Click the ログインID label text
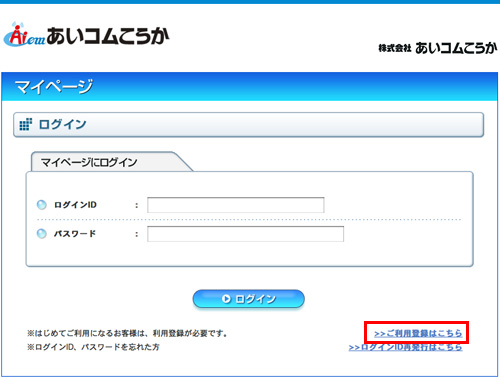The image size is (500, 378). [x=75, y=205]
